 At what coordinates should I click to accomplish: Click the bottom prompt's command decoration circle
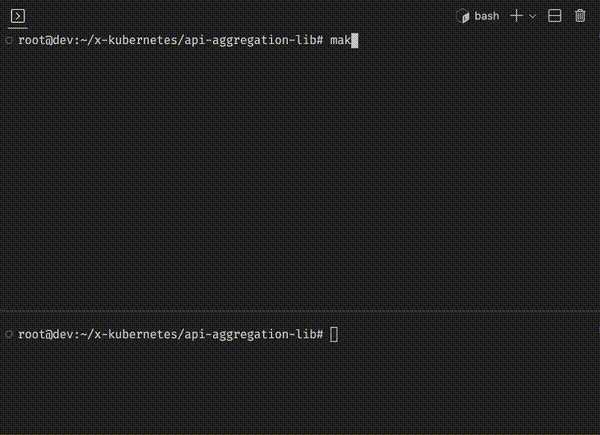(9, 334)
